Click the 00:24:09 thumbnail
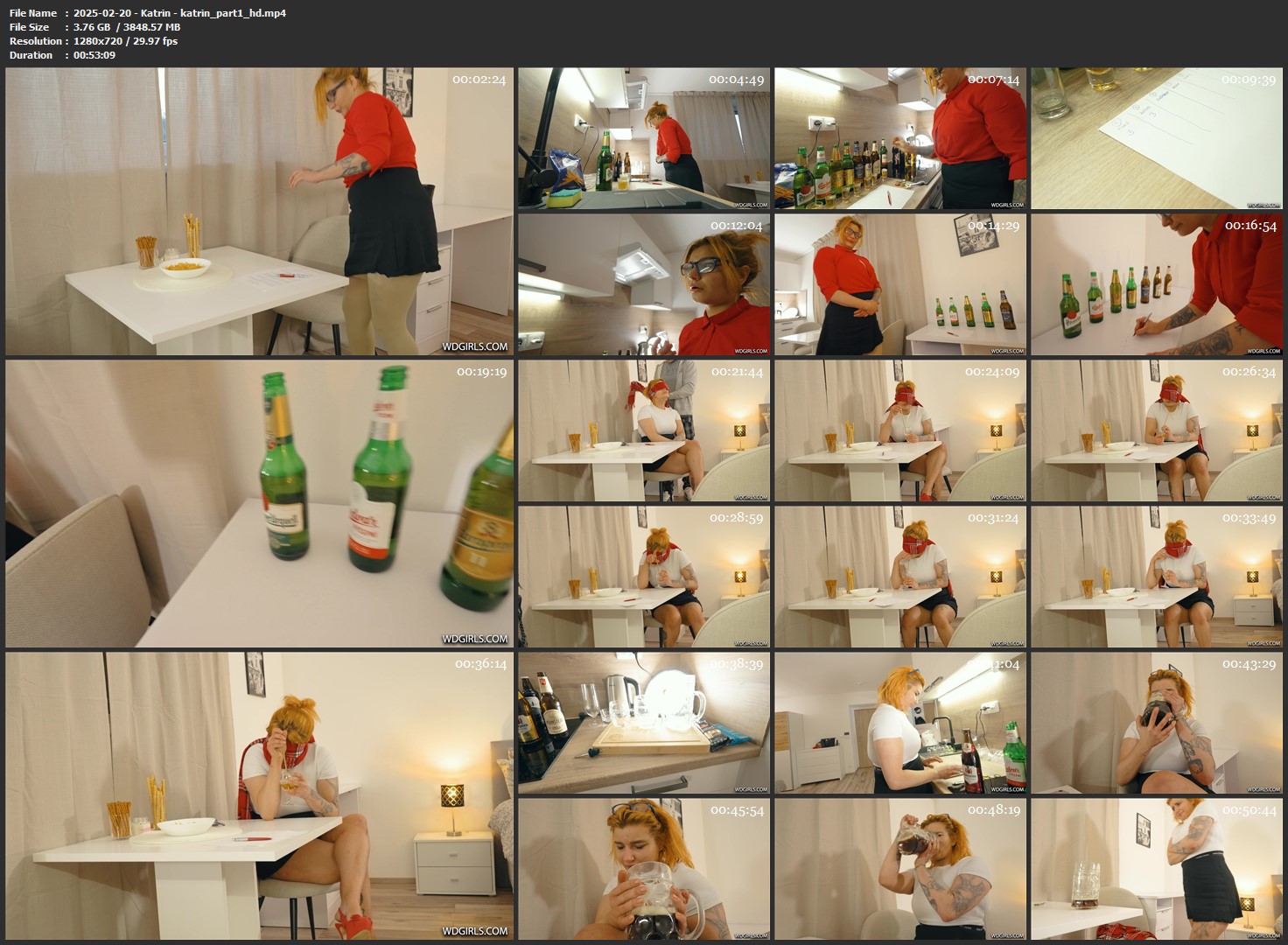The height and width of the screenshot is (945, 1288). click(899, 430)
